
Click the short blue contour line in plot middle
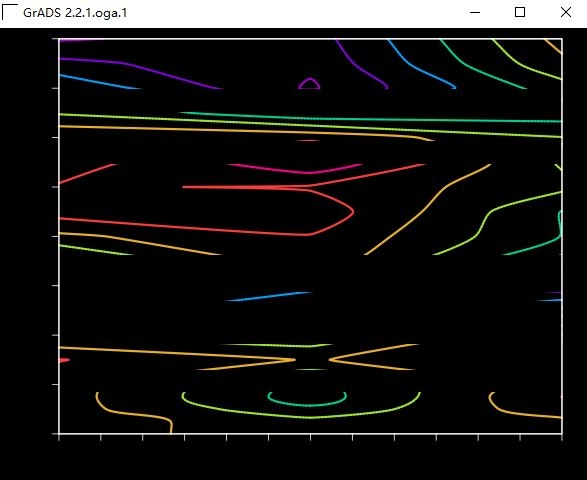[268, 297]
